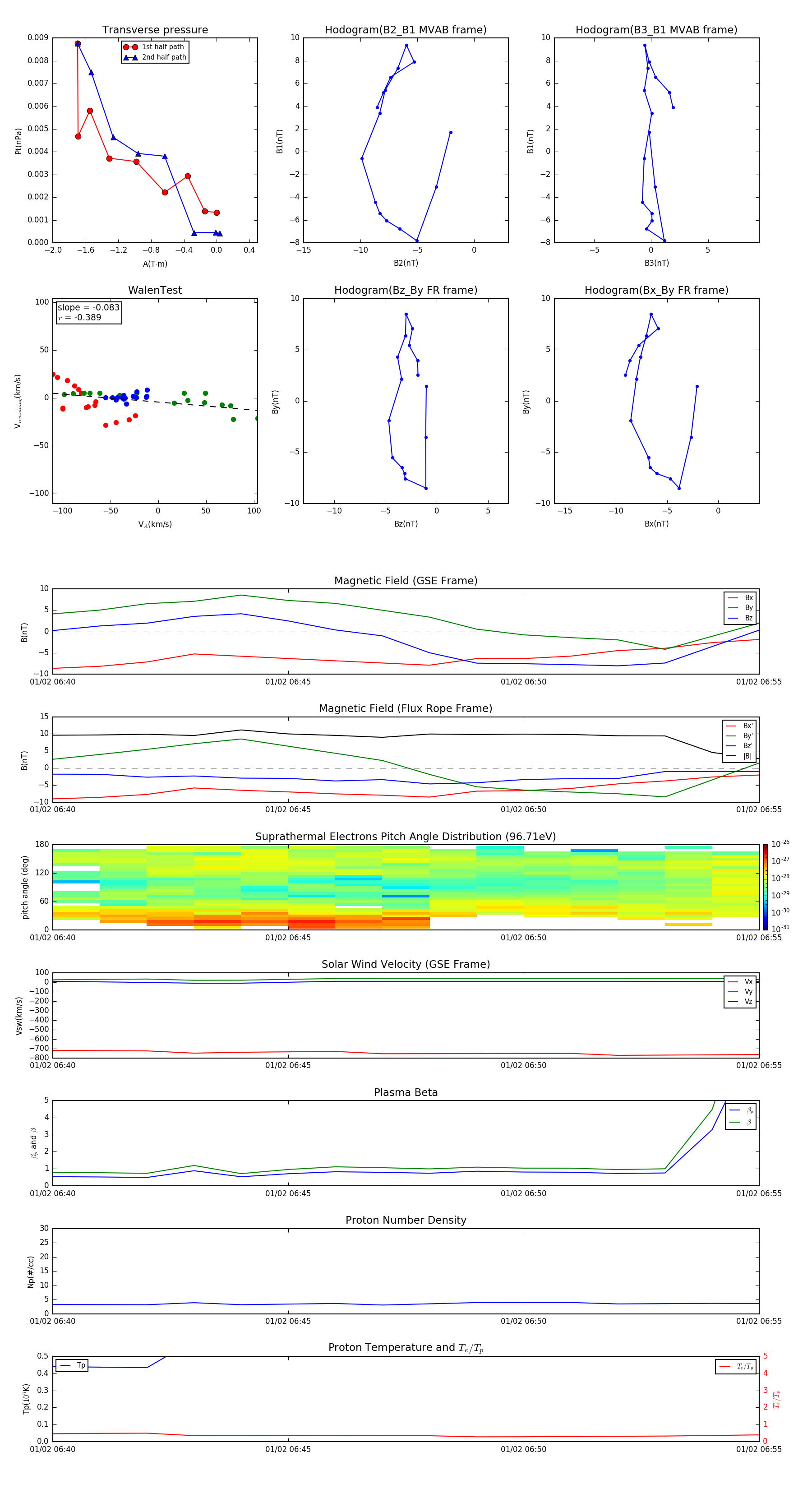Select the Vx entry in velocity legend
The image size is (812, 1489).
740,982
